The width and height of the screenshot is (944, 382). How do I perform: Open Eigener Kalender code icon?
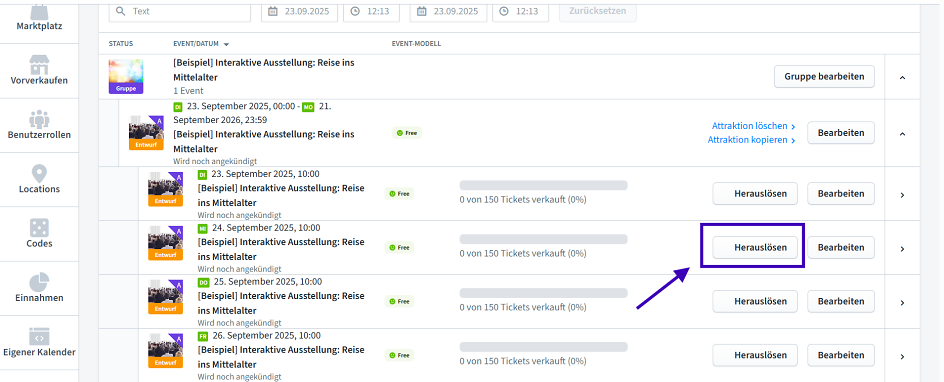(39, 336)
